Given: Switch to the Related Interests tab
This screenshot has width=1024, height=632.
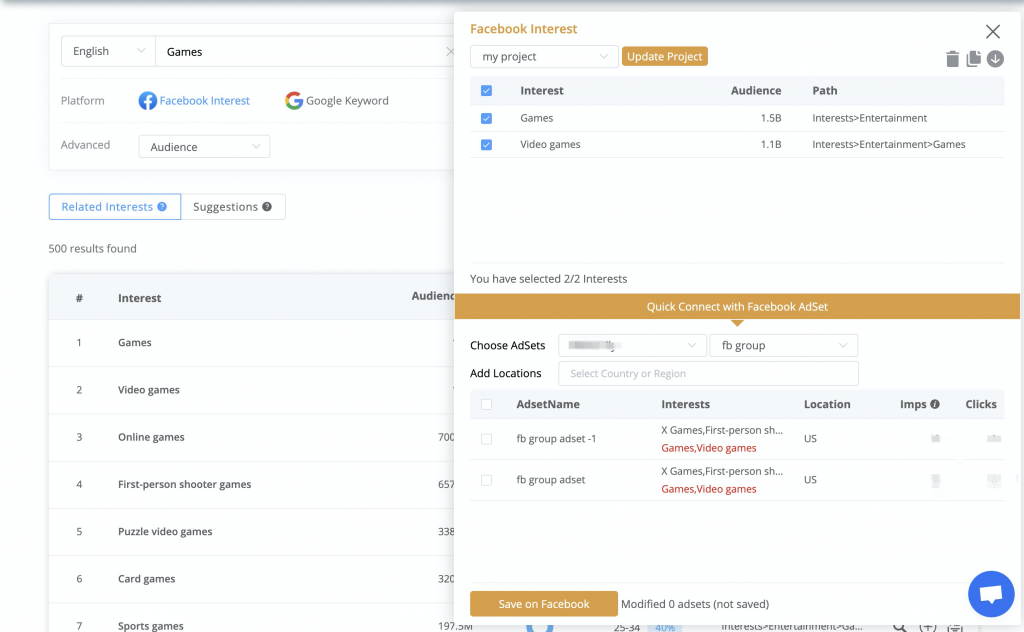Looking at the screenshot, I should 115,207.
